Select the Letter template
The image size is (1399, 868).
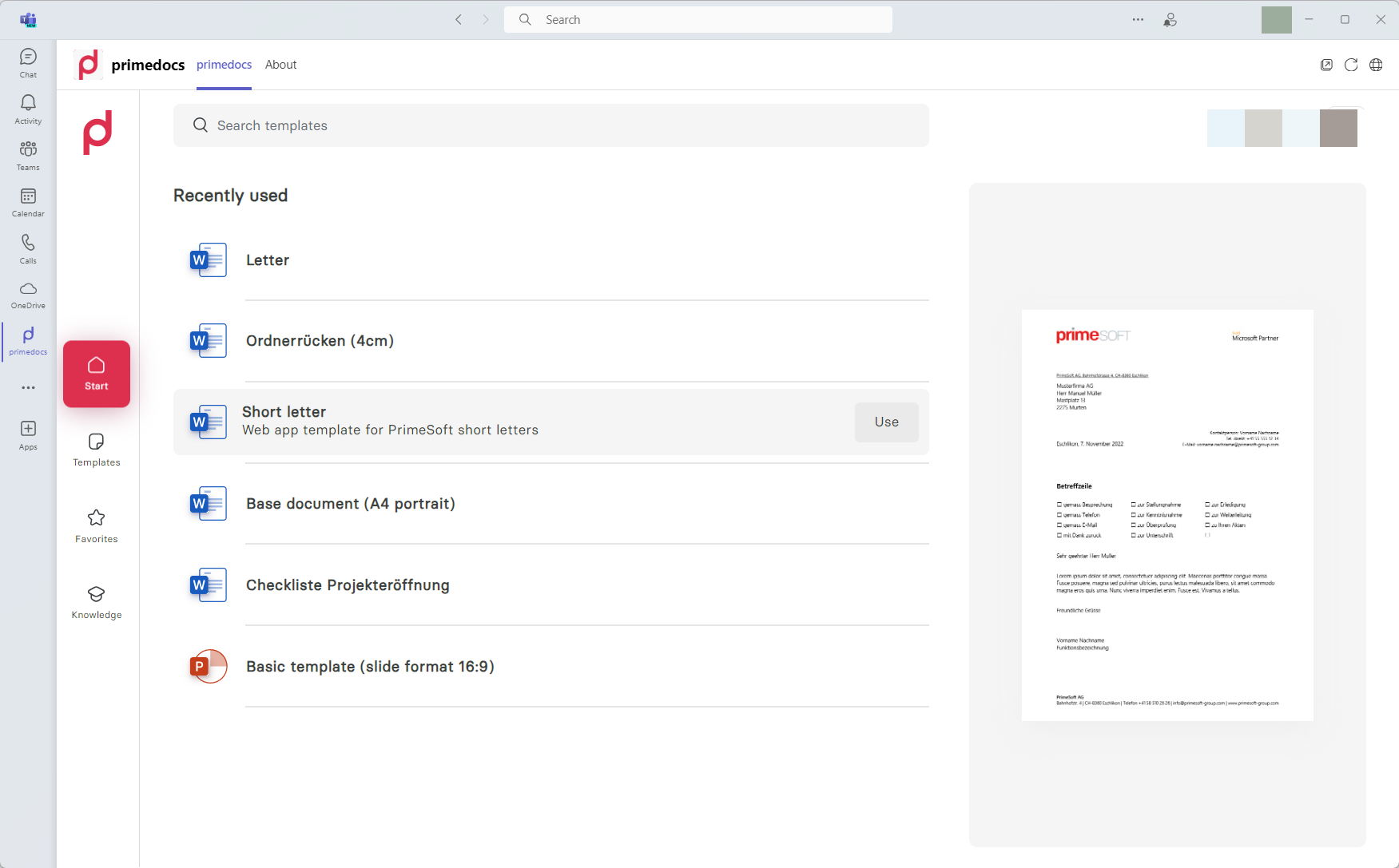(551, 260)
